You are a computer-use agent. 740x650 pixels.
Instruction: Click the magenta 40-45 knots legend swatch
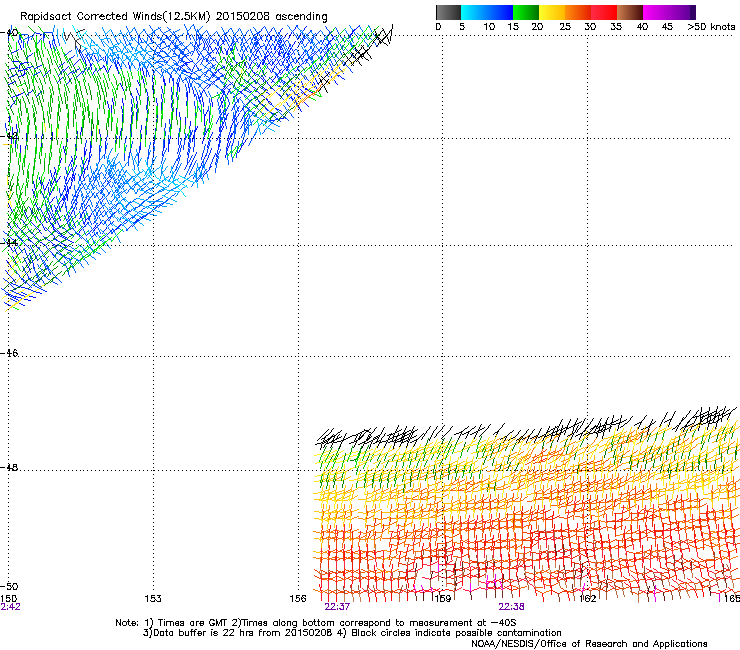656,12
